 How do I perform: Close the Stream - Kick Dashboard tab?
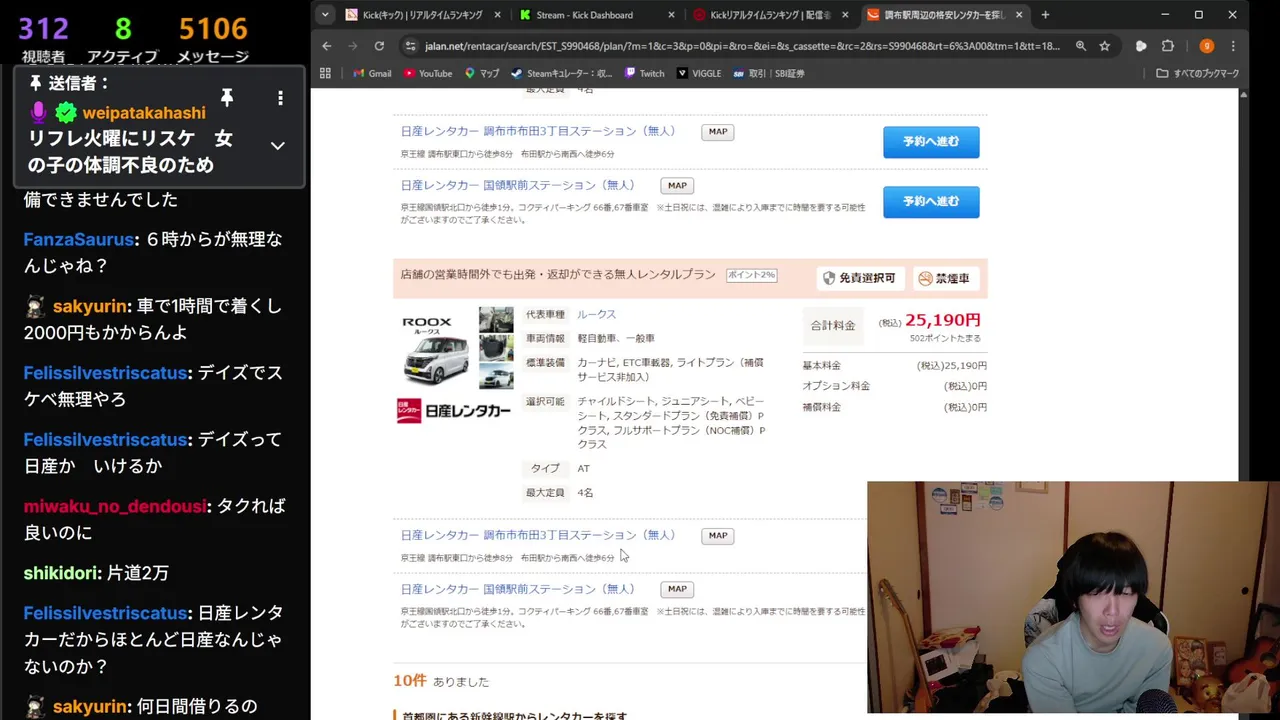click(671, 15)
